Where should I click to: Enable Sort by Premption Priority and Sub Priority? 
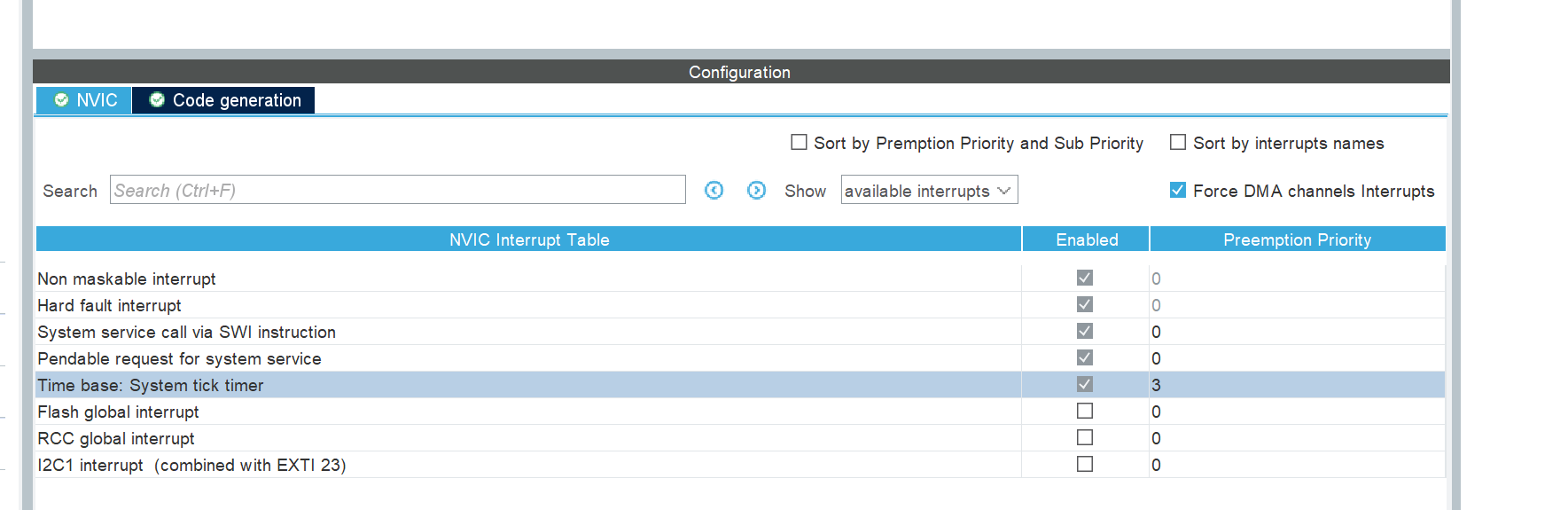click(x=799, y=143)
